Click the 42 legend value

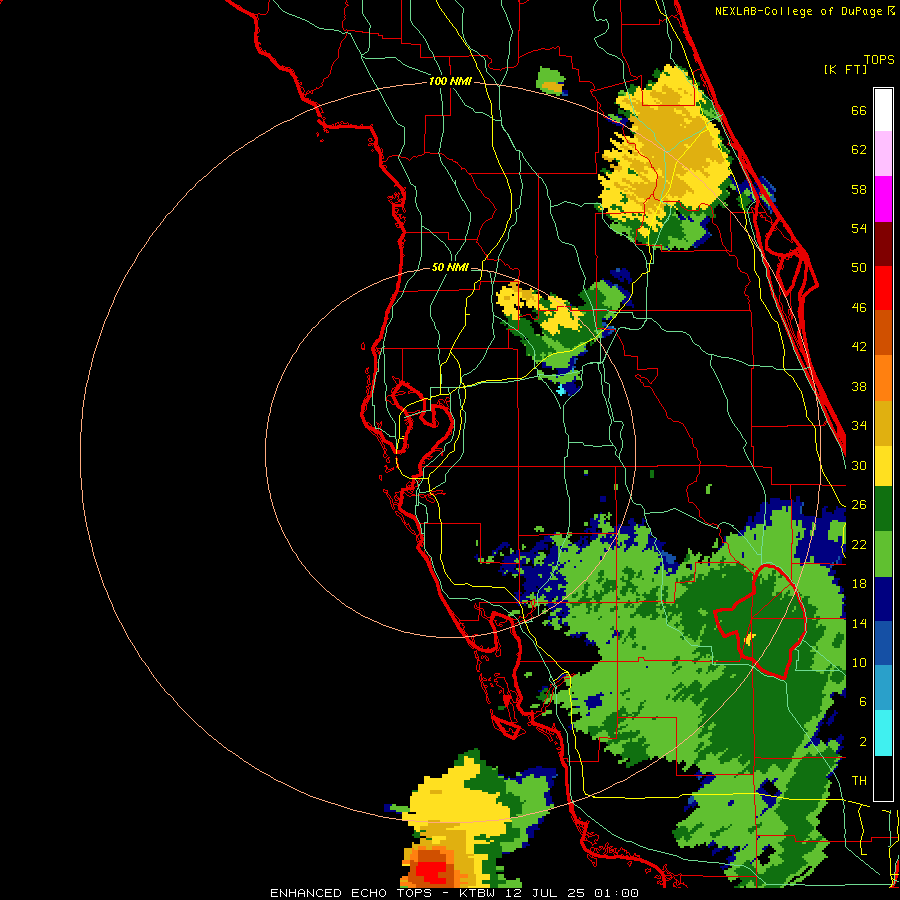(859, 347)
